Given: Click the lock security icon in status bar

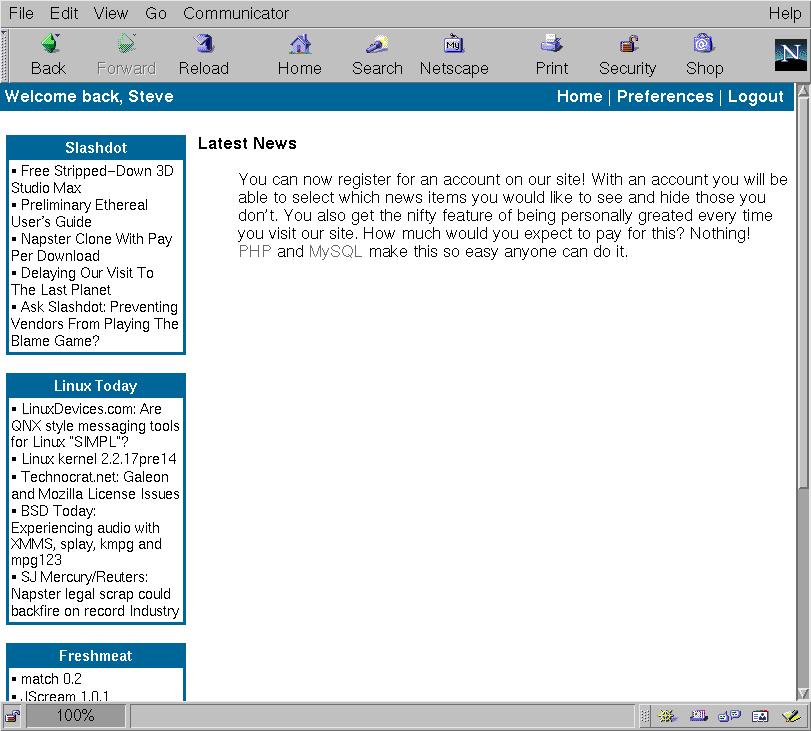Looking at the screenshot, I should [x=12, y=716].
